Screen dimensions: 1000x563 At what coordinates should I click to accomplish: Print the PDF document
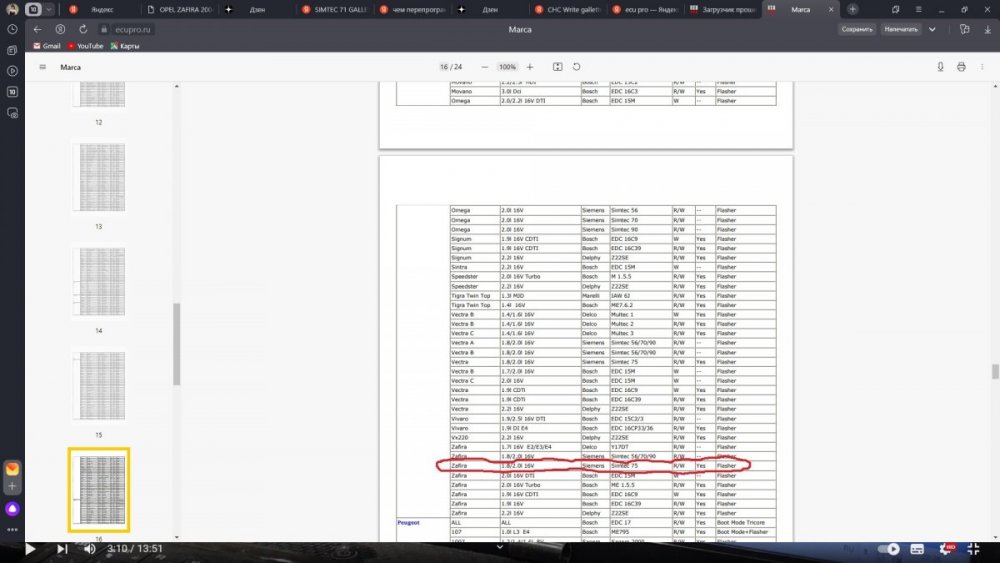pyautogui.click(x=961, y=67)
